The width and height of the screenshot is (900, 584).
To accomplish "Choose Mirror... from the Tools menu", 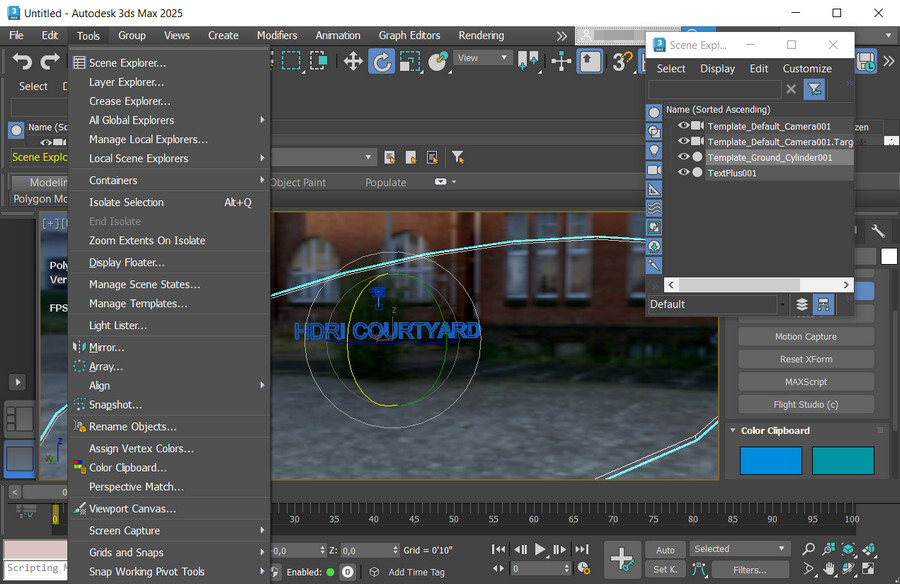I will 169,347.
